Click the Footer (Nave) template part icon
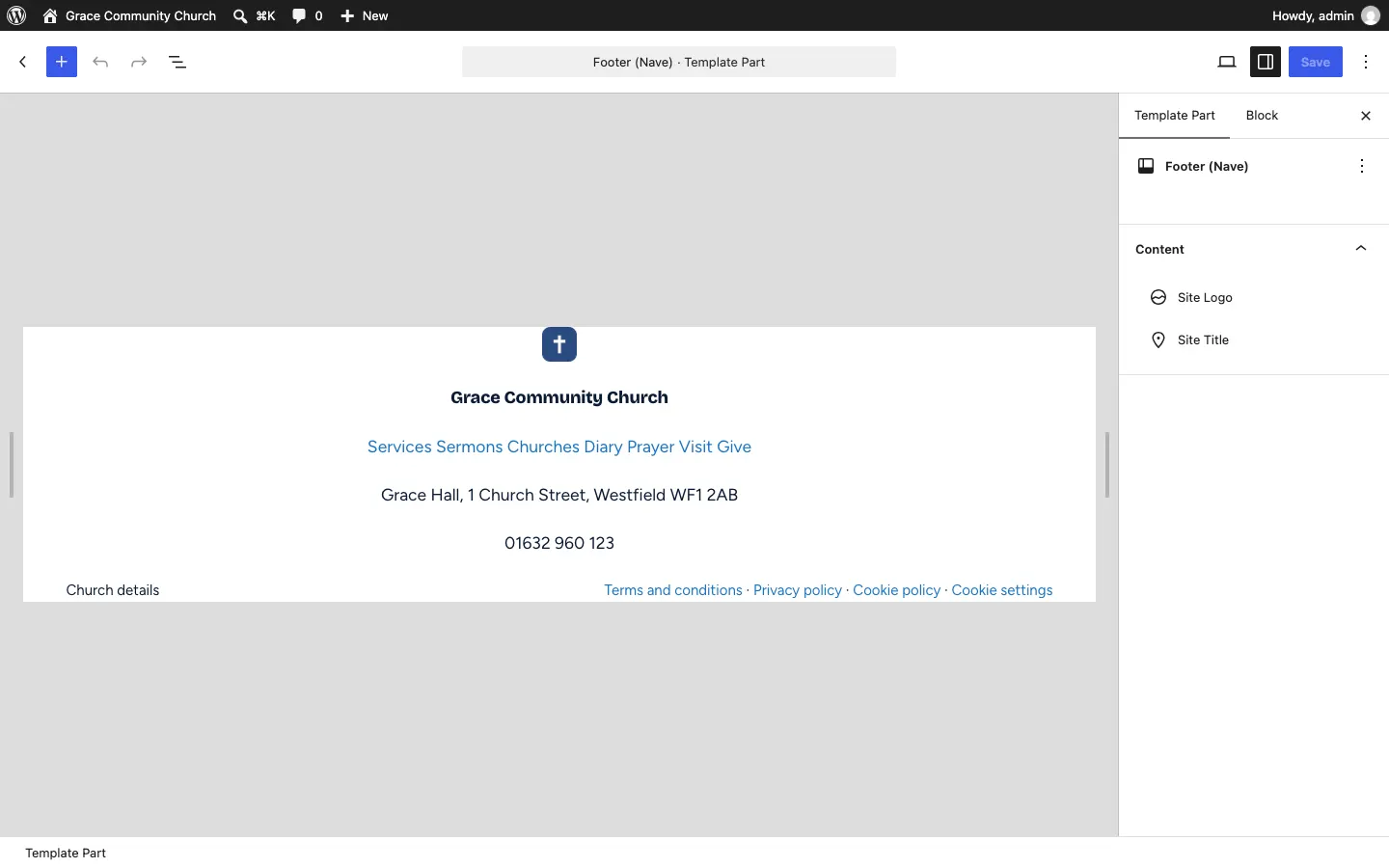This screenshot has width=1389, height=868. point(1146,166)
